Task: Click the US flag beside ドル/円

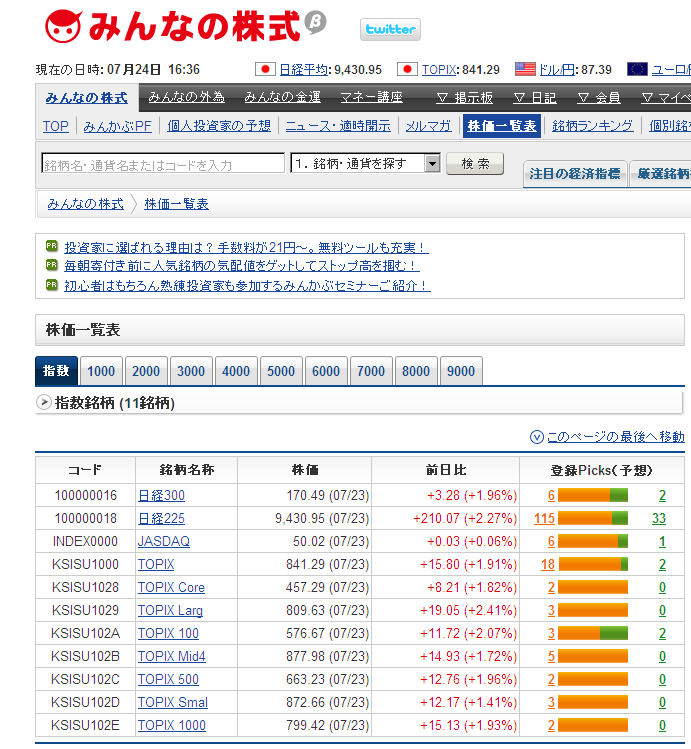Action: [525, 69]
